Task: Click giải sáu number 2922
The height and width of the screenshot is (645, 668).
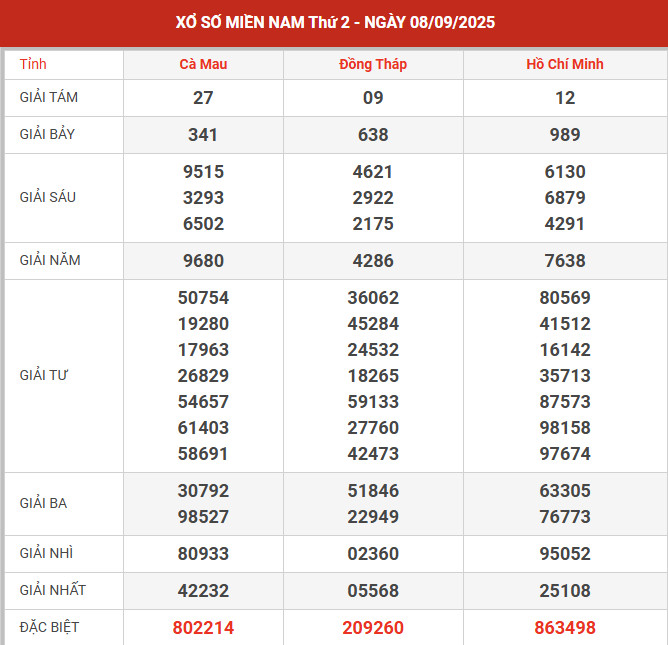Action: [x=373, y=198]
